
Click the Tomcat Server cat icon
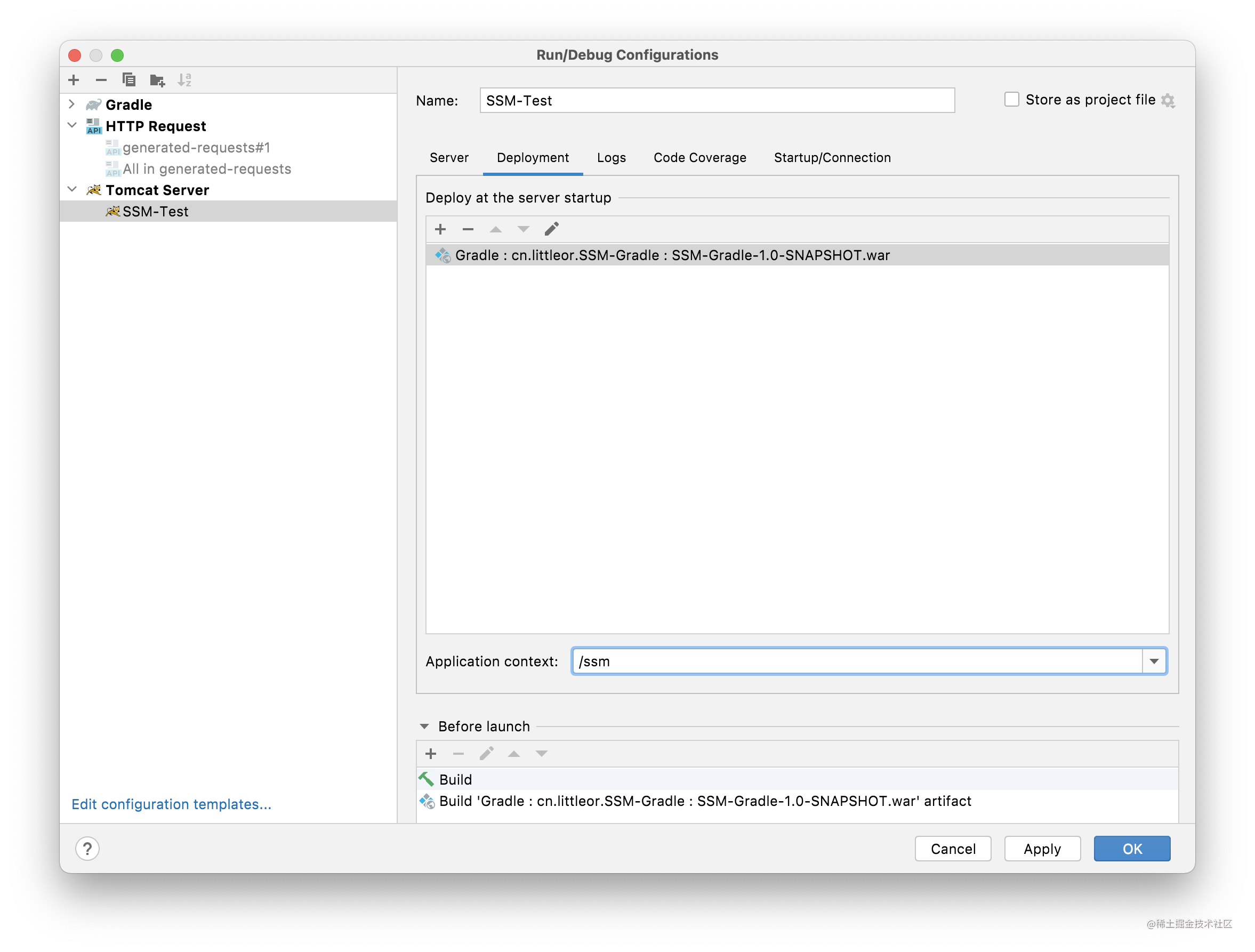(x=94, y=190)
